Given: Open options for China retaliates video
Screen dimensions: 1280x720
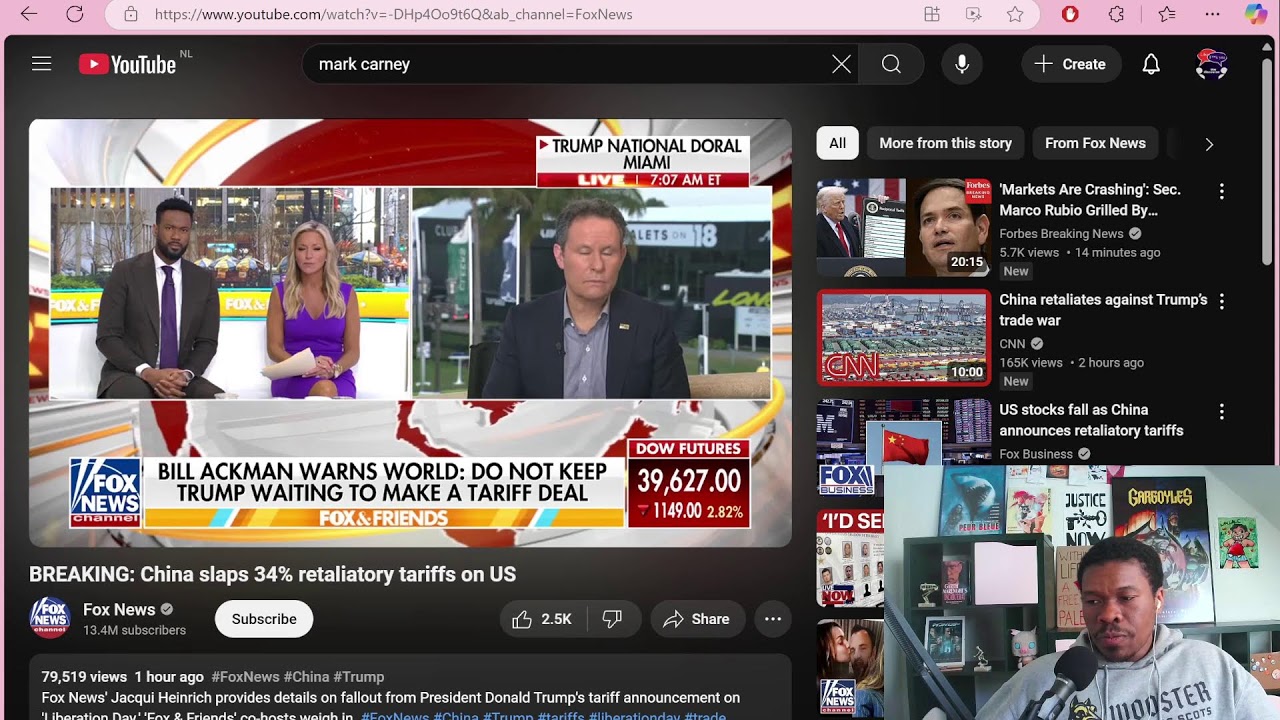Looking at the screenshot, I should coord(1221,301).
